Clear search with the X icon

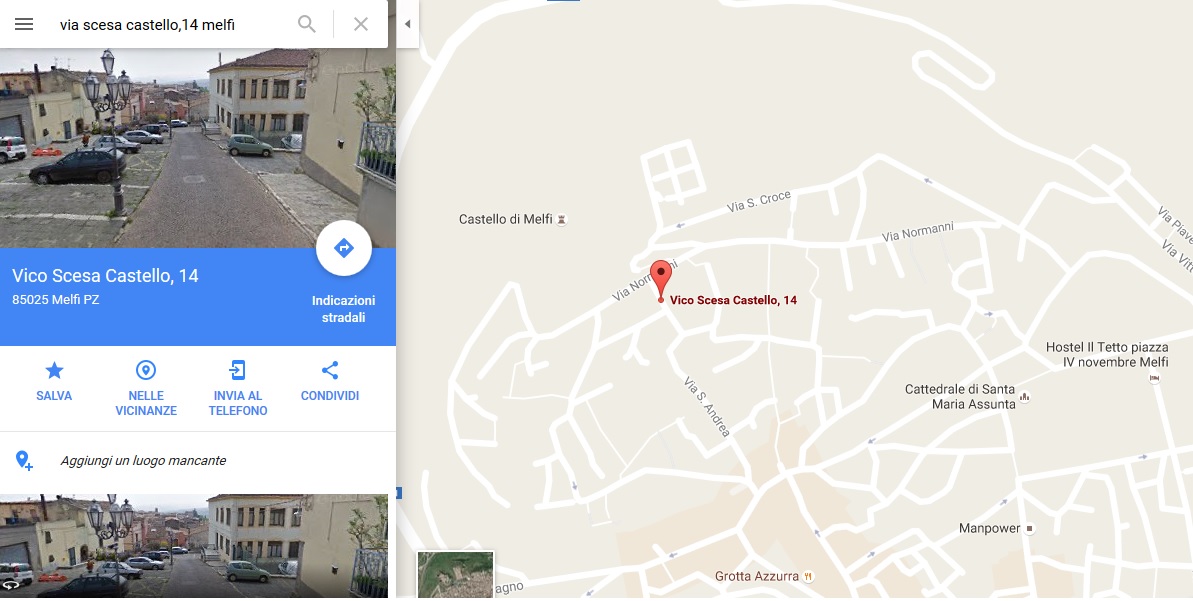[x=361, y=24]
